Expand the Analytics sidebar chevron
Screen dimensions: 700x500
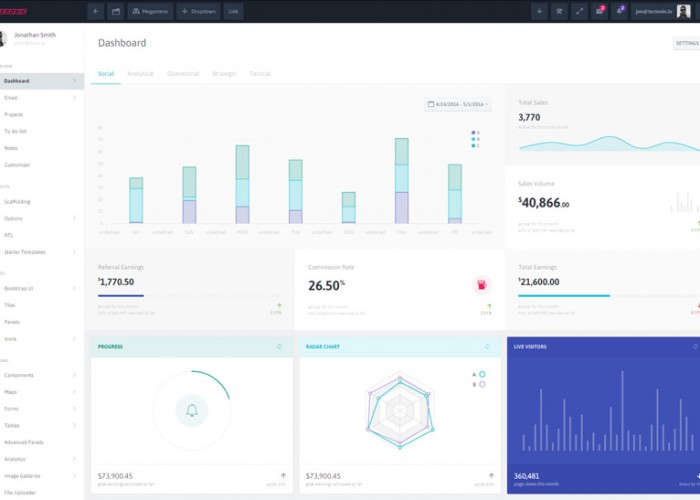74,459
